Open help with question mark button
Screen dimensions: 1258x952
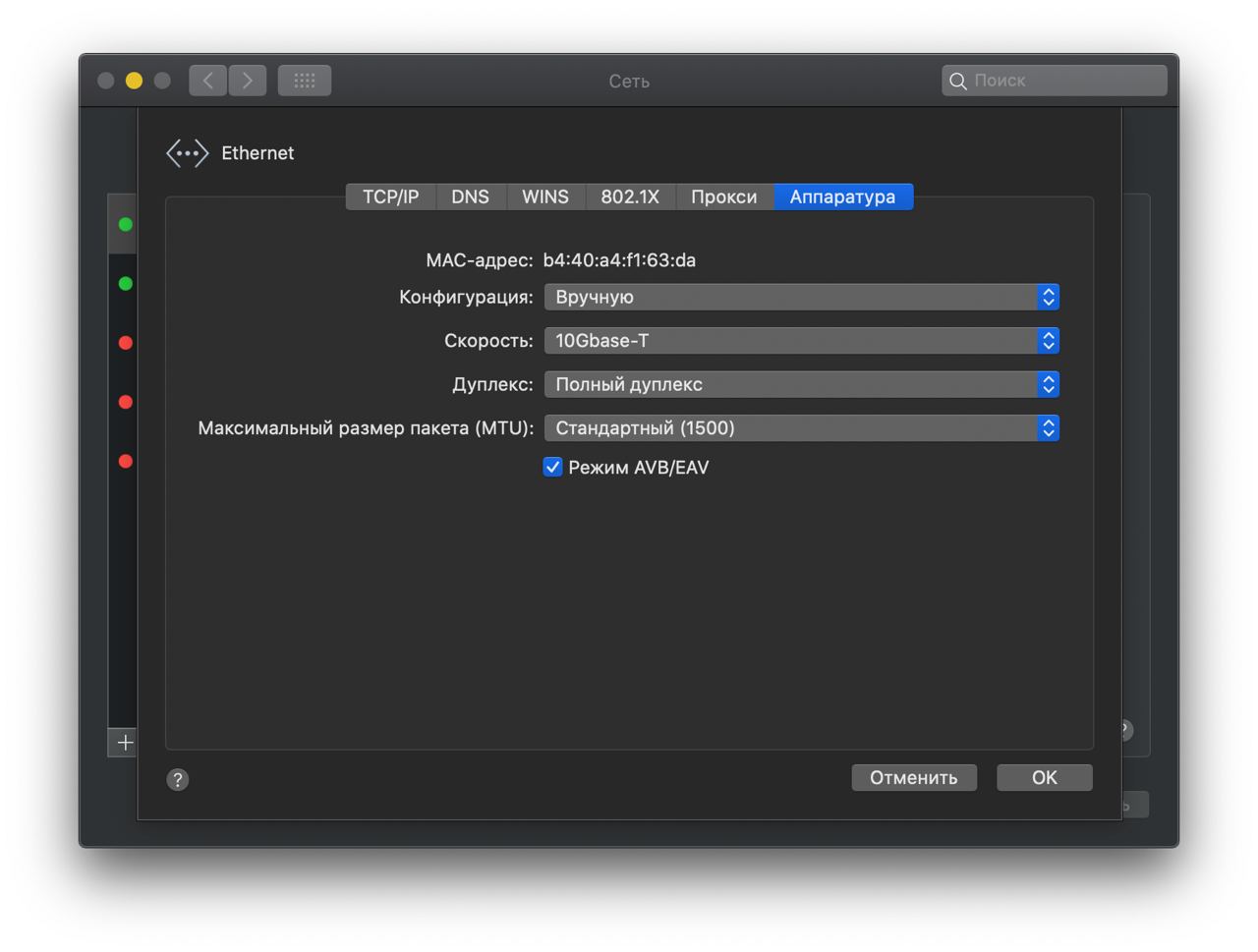coord(178,779)
